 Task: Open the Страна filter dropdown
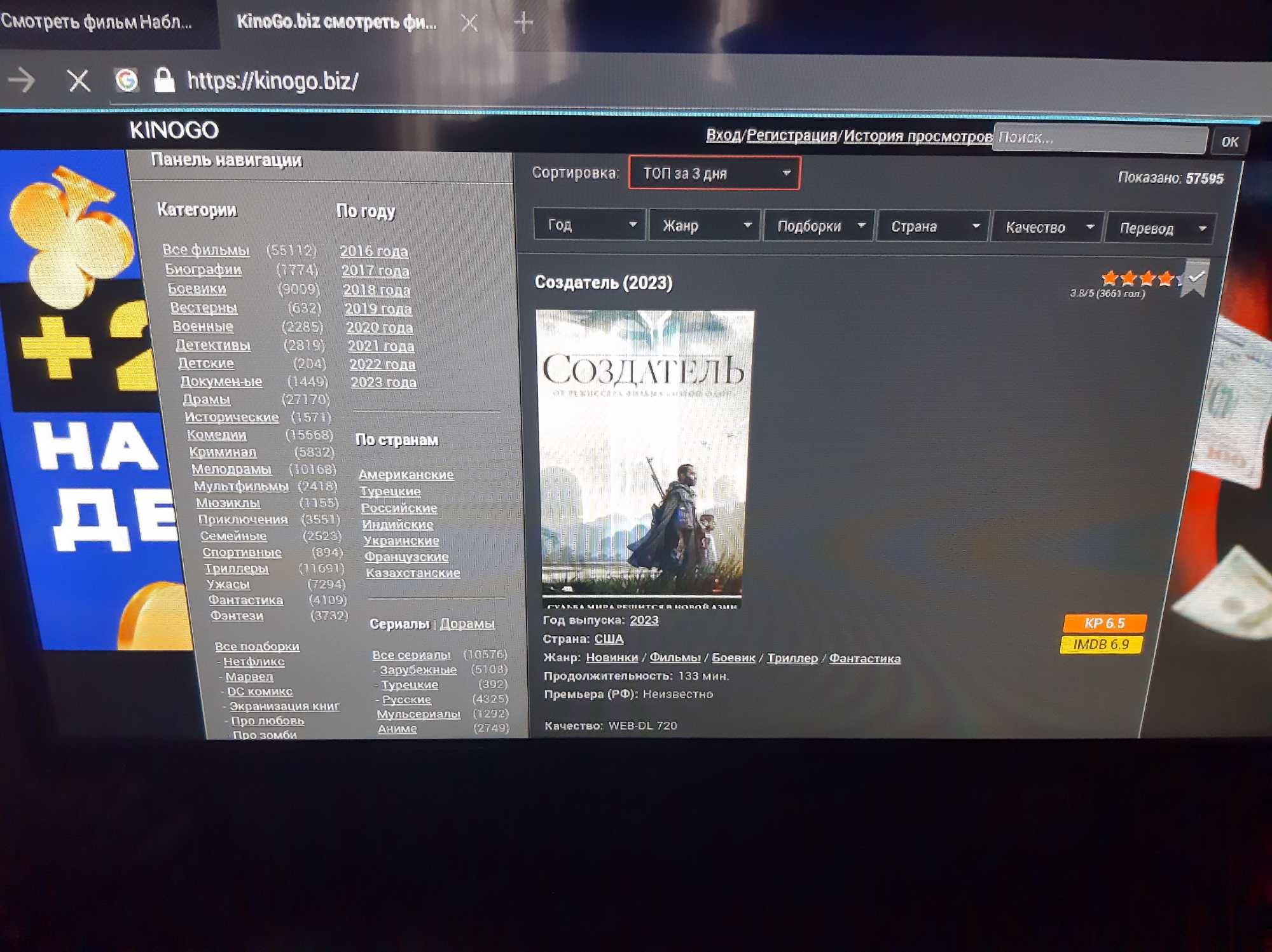[x=933, y=226]
